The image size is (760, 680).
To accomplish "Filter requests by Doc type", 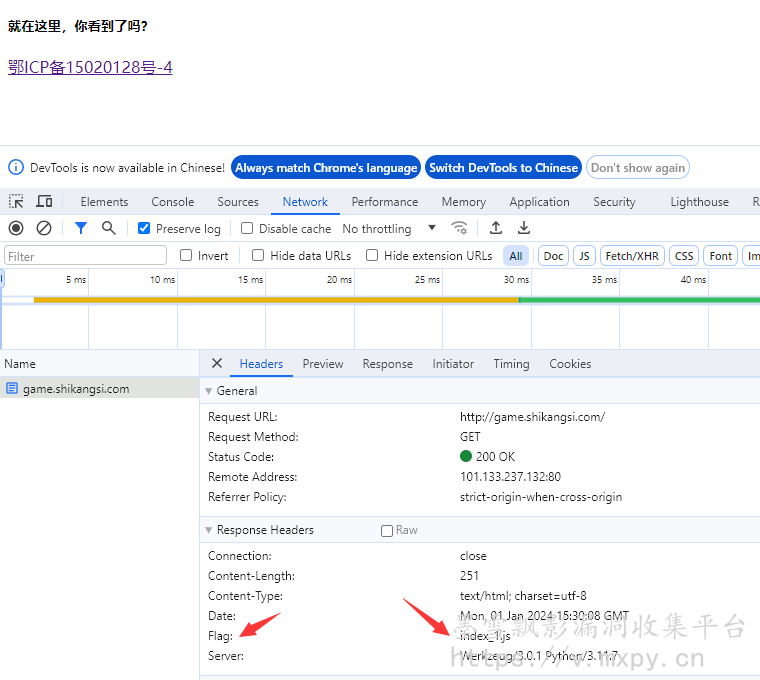I will [x=553, y=255].
